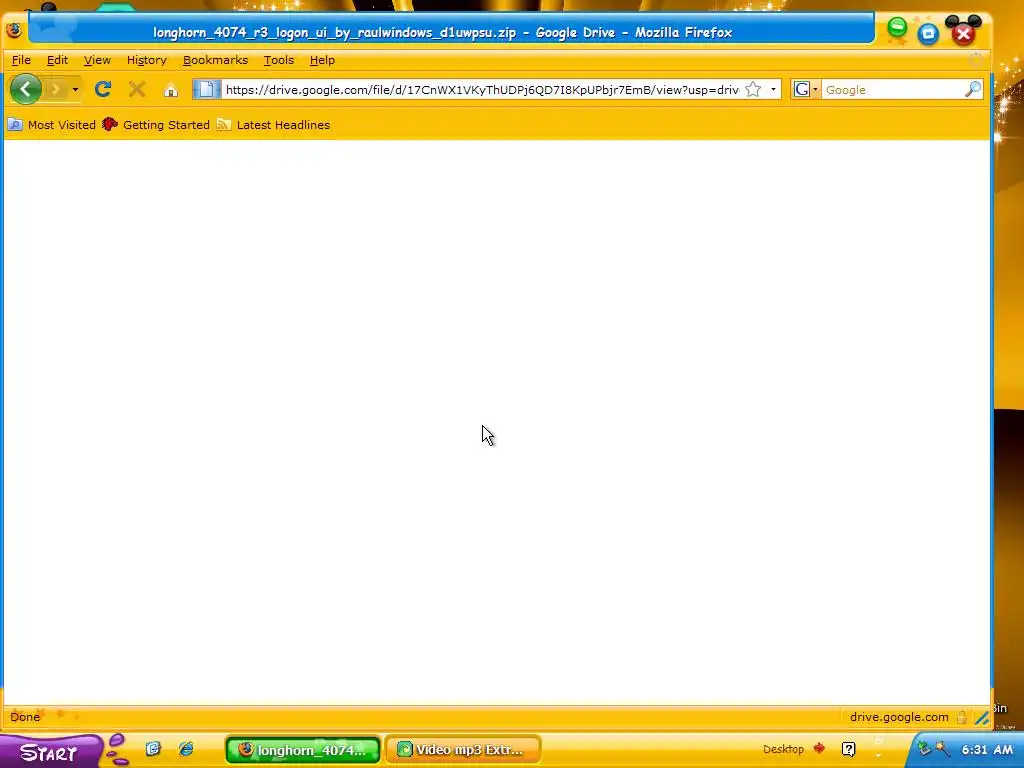The height and width of the screenshot is (768, 1024).
Task: Click the Forward navigation arrow
Action: click(x=56, y=89)
